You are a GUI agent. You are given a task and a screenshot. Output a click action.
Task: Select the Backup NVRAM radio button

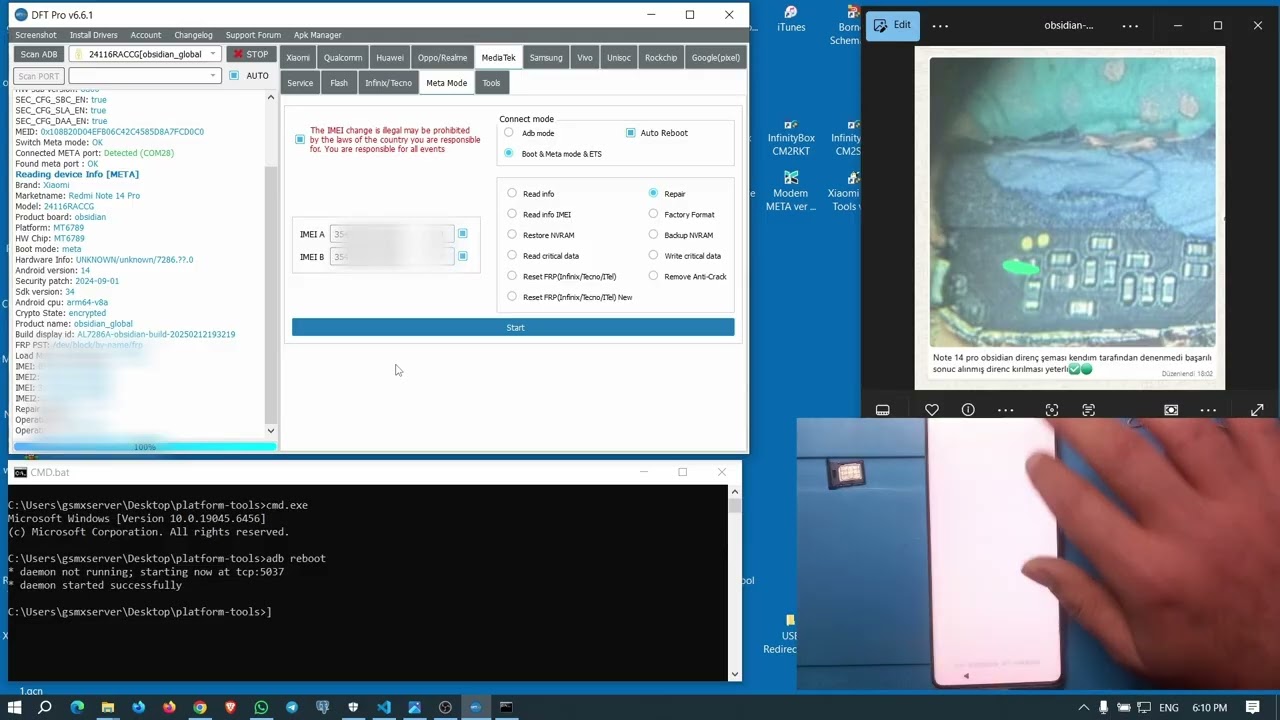[x=653, y=235]
